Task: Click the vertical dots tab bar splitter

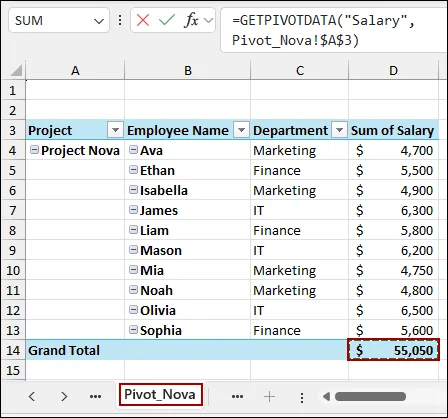Action: (302, 397)
